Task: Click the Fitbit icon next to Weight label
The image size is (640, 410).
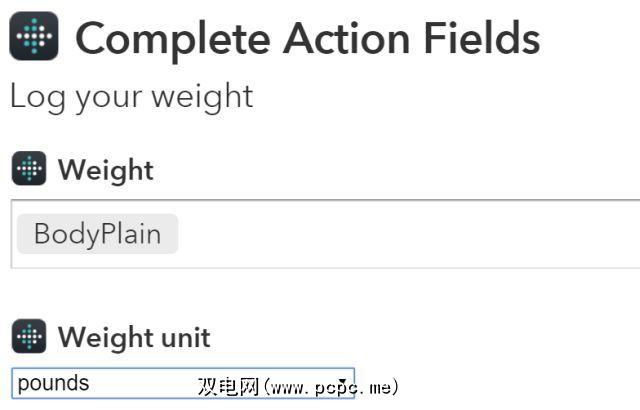Action: point(29,169)
